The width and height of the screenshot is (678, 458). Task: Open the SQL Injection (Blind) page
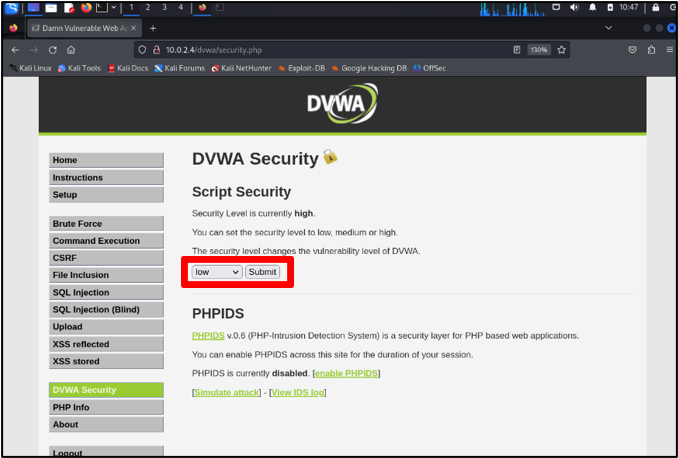point(106,310)
